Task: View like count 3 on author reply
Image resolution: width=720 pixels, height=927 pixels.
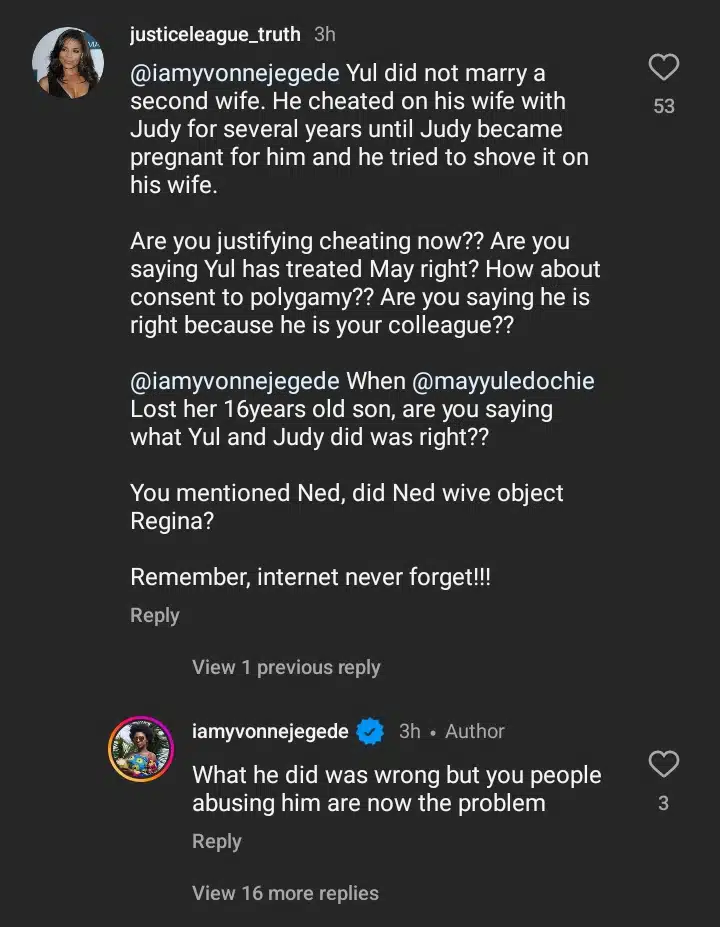Action: (663, 802)
